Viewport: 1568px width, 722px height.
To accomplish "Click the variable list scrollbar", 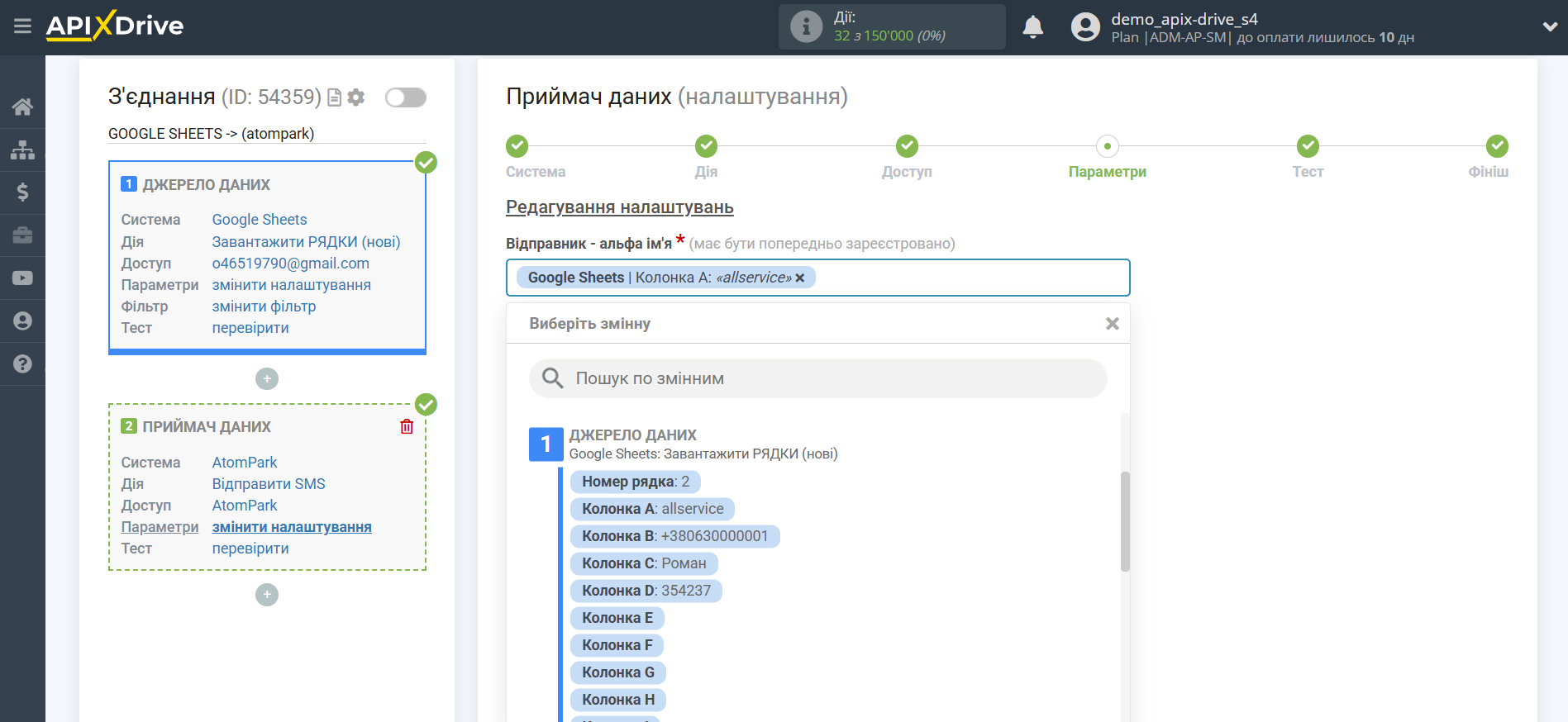I will click(1125, 521).
